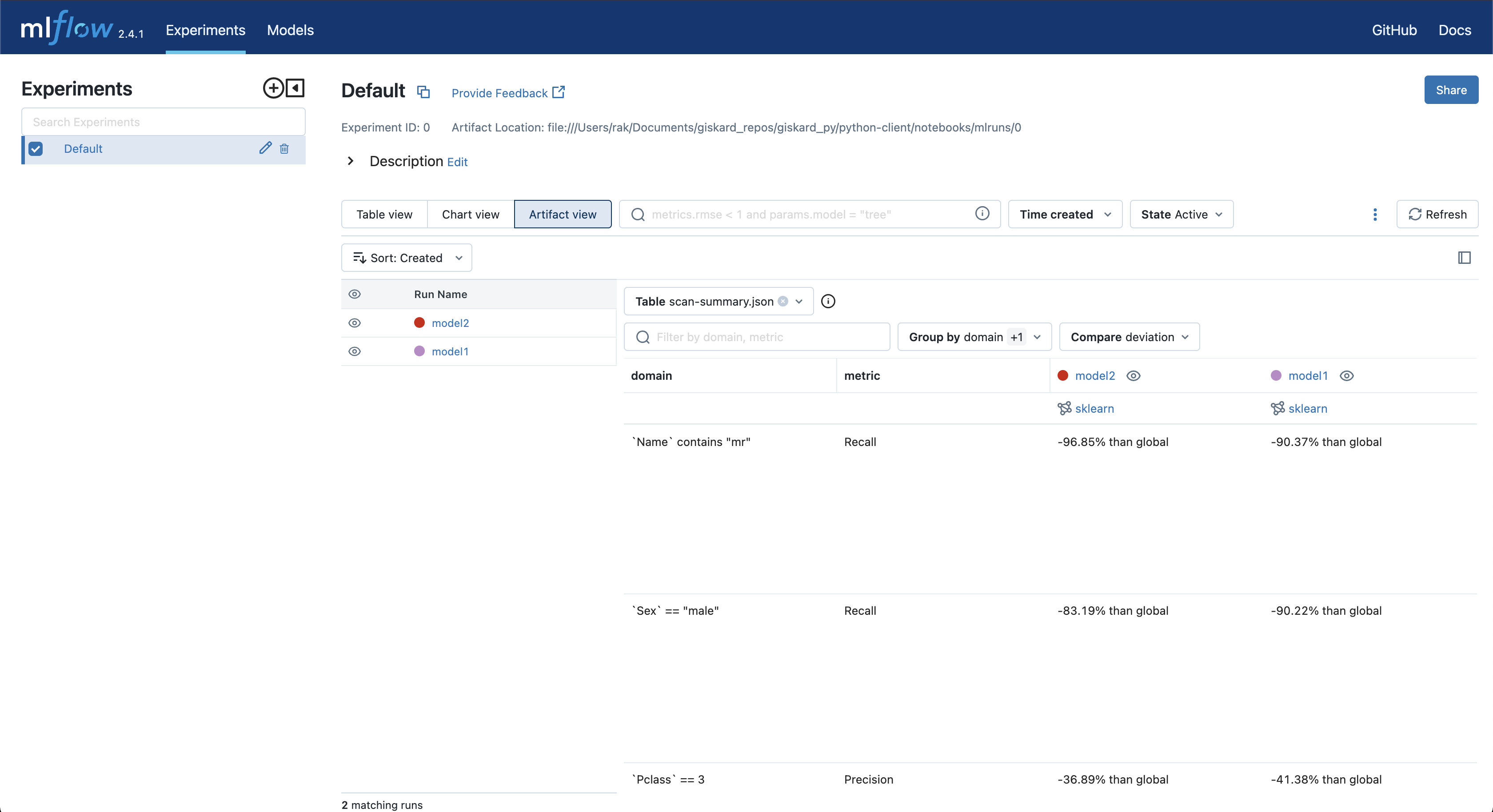
Task: Toggle visibility of all runs in header
Action: point(355,295)
